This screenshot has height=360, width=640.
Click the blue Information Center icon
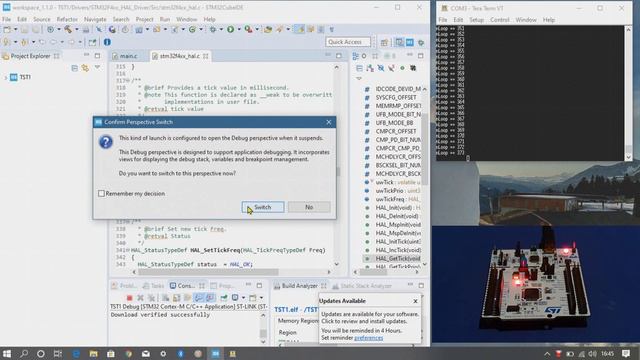107,42
